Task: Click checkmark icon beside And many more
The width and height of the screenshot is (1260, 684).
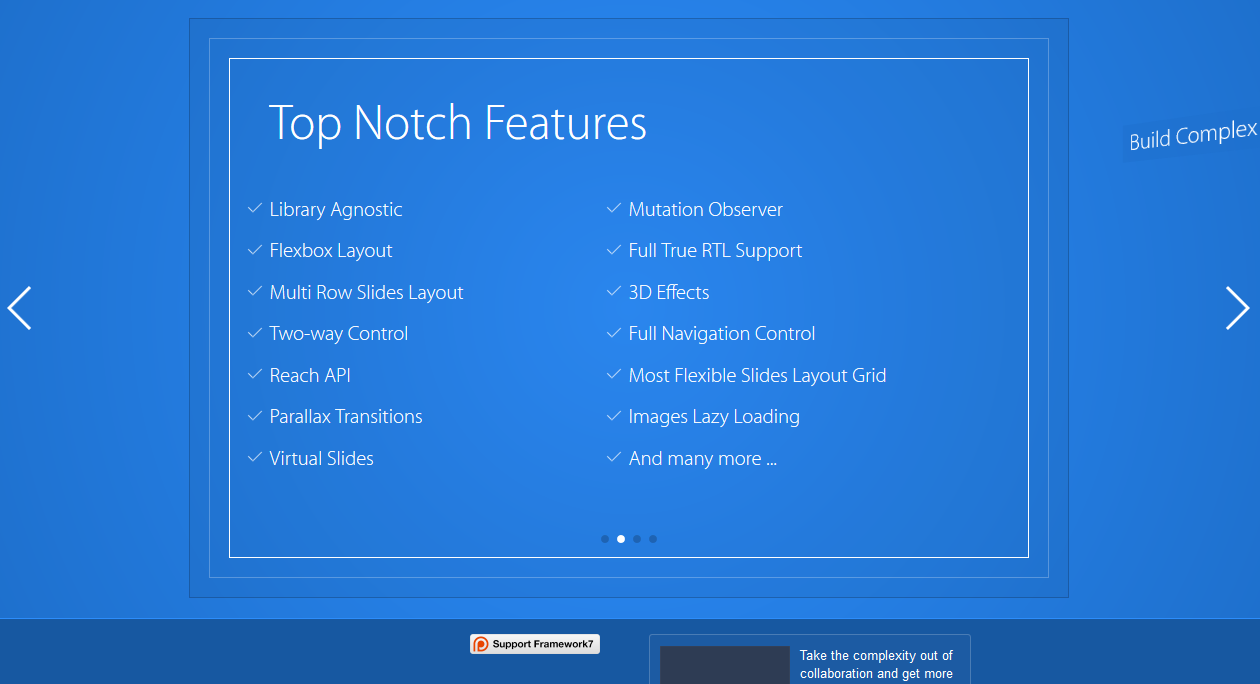Action: [x=614, y=457]
